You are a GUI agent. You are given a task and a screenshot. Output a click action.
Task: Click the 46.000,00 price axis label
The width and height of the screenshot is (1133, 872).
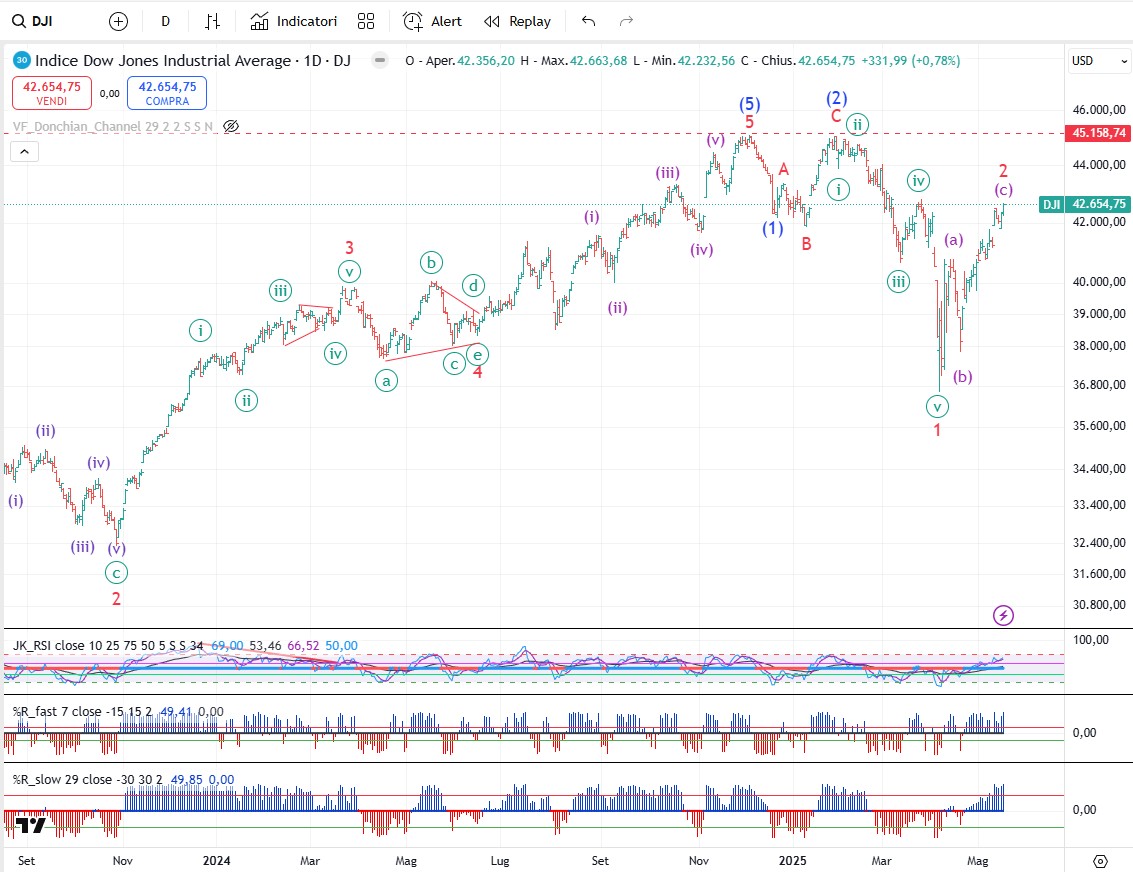click(x=1099, y=110)
